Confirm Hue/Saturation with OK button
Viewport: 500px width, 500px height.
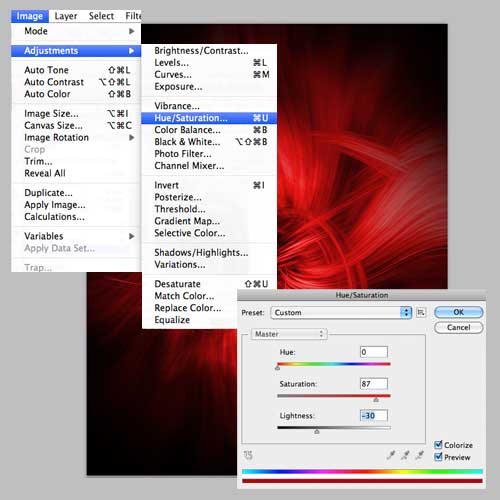(x=459, y=312)
